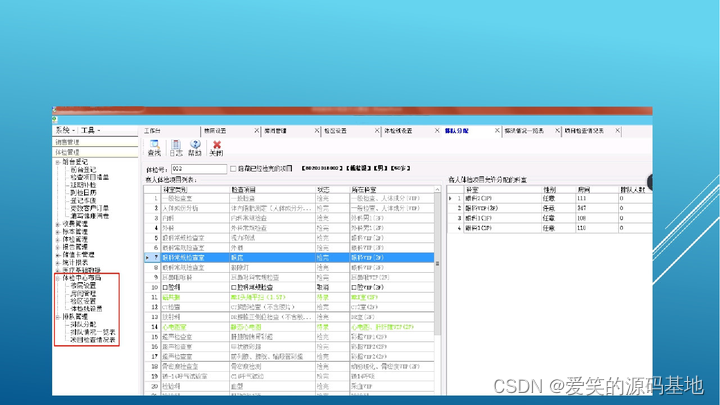Collapse the 体检中心布局 tree node
Viewport: 720px width, 405px height.
[58, 278]
